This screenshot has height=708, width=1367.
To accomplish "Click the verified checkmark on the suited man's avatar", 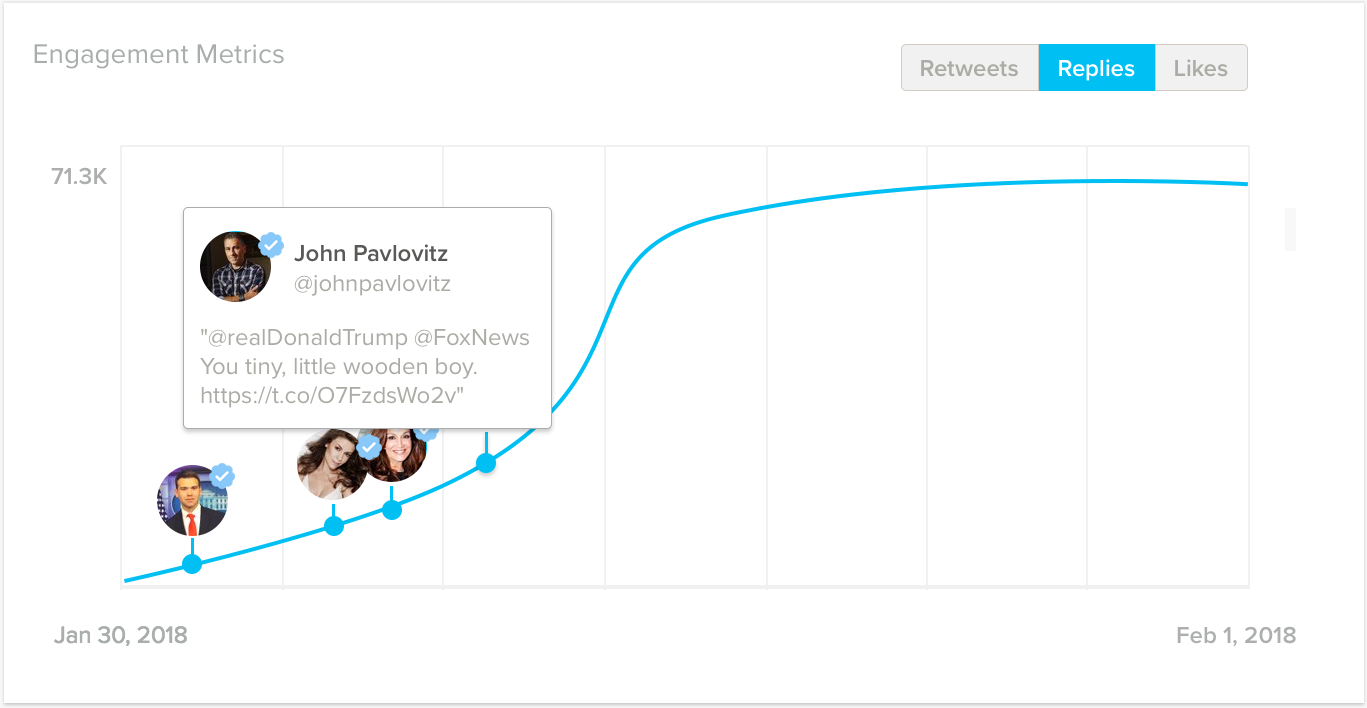I will pyautogui.click(x=222, y=477).
